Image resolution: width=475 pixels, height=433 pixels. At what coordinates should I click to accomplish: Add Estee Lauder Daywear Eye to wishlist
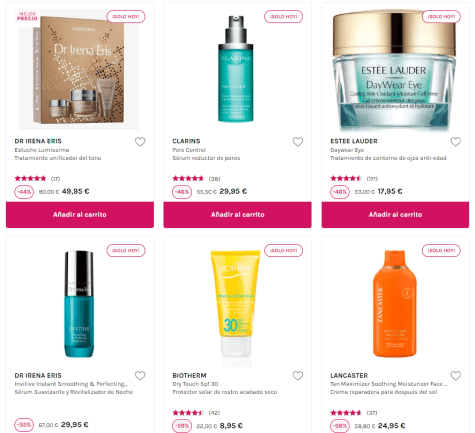[x=456, y=142]
